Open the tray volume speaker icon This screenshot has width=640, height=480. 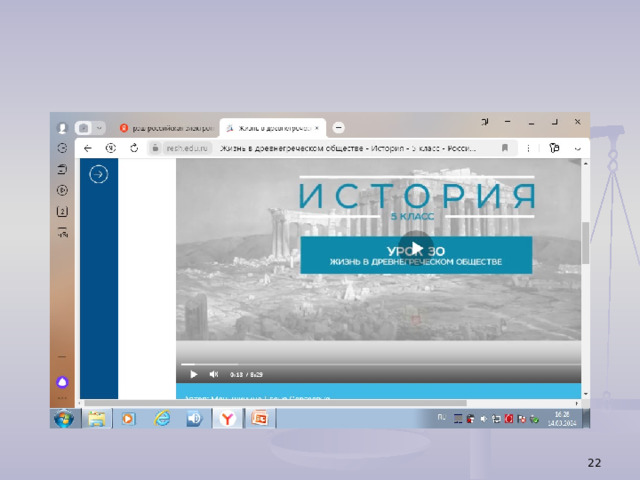coord(483,419)
